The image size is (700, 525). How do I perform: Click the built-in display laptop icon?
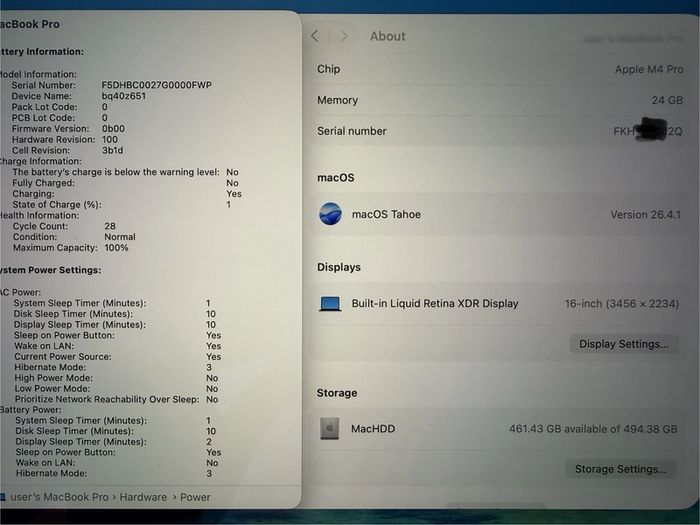330,304
